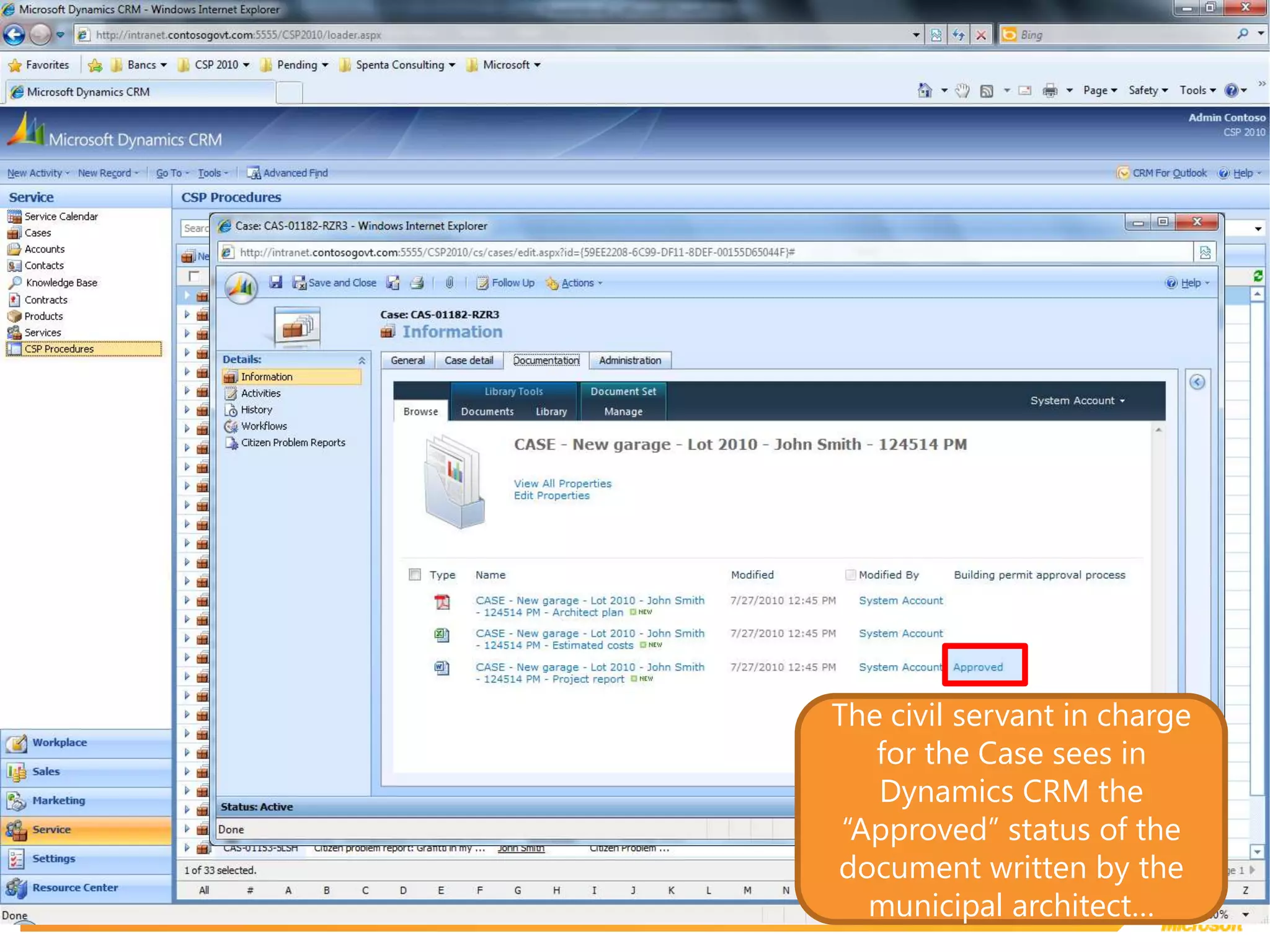Click the Save disk icon in Case toolbar
This screenshot has height=952, width=1270.
pos(275,283)
